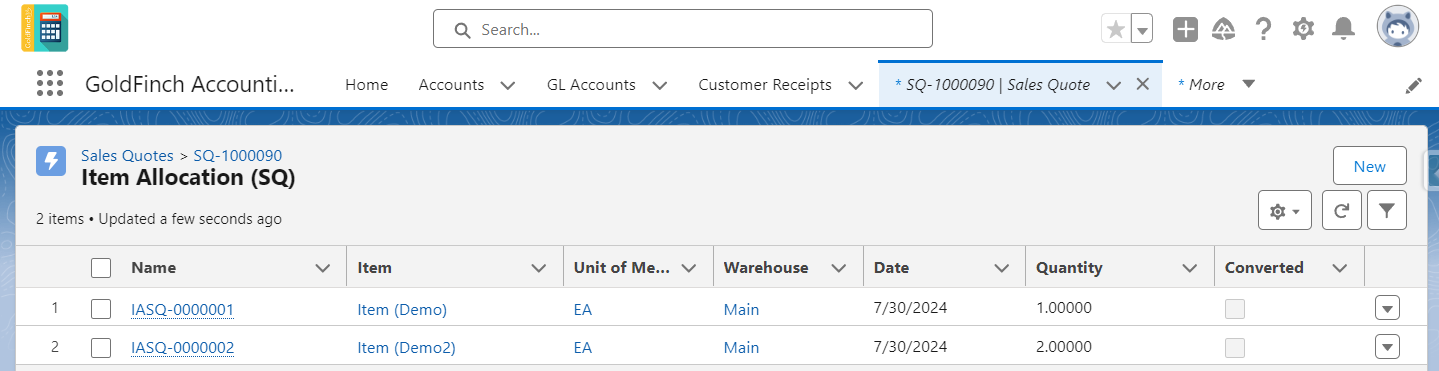Screen dimensions: 1439x371
Task: Click the favorites star icon
Action: [x=1116, y=29]
